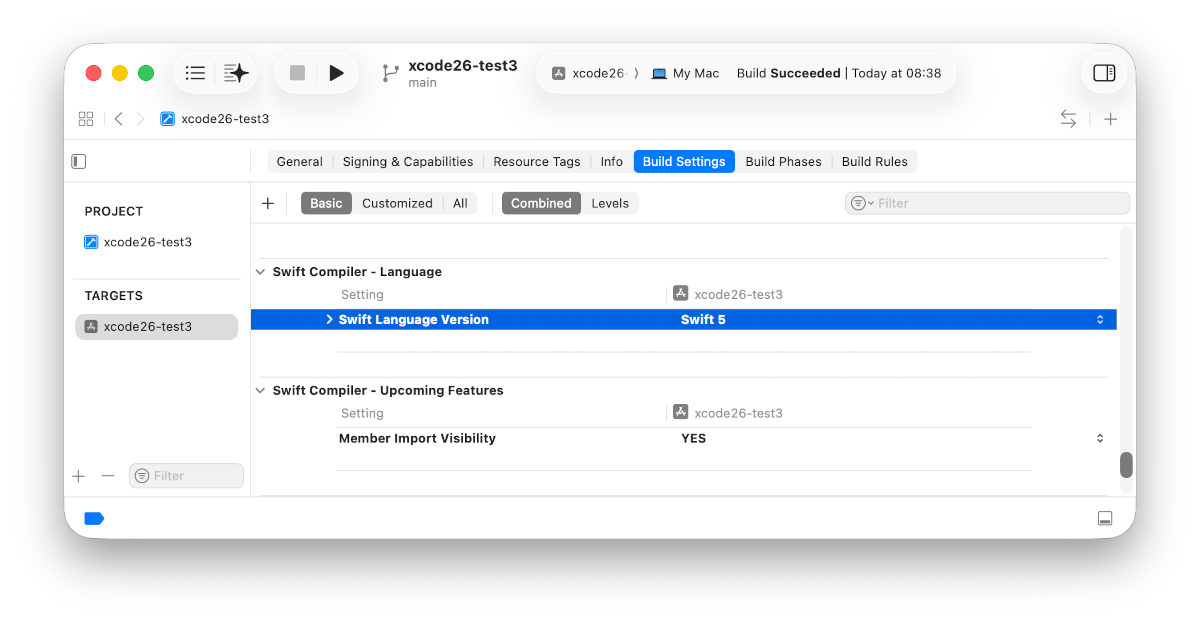Switch settings view to Levels
1200x623 pixels.
610,203
